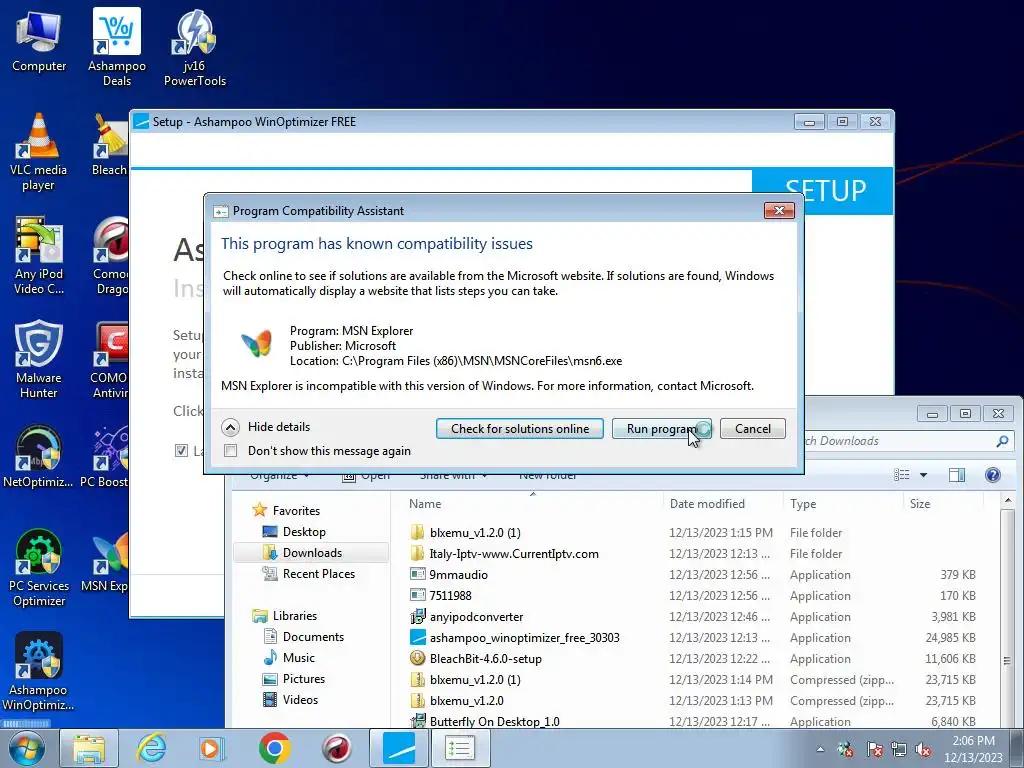Image resolution: width=1024 pixels, height=768 pixels.
Task: Select Ashampoo WinOptimizer desktop shortcut
Action: (38, 671)
